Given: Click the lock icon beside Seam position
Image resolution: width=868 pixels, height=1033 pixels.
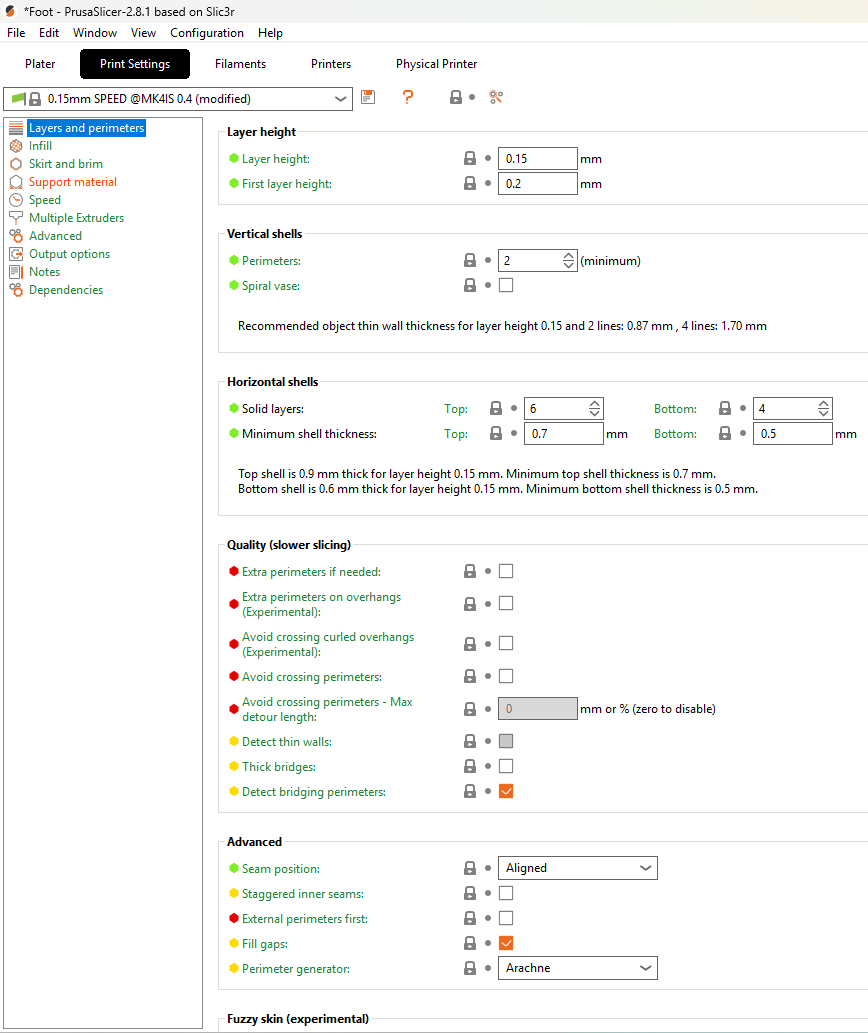Looking at the screenshot, I should tap(470, 868).
